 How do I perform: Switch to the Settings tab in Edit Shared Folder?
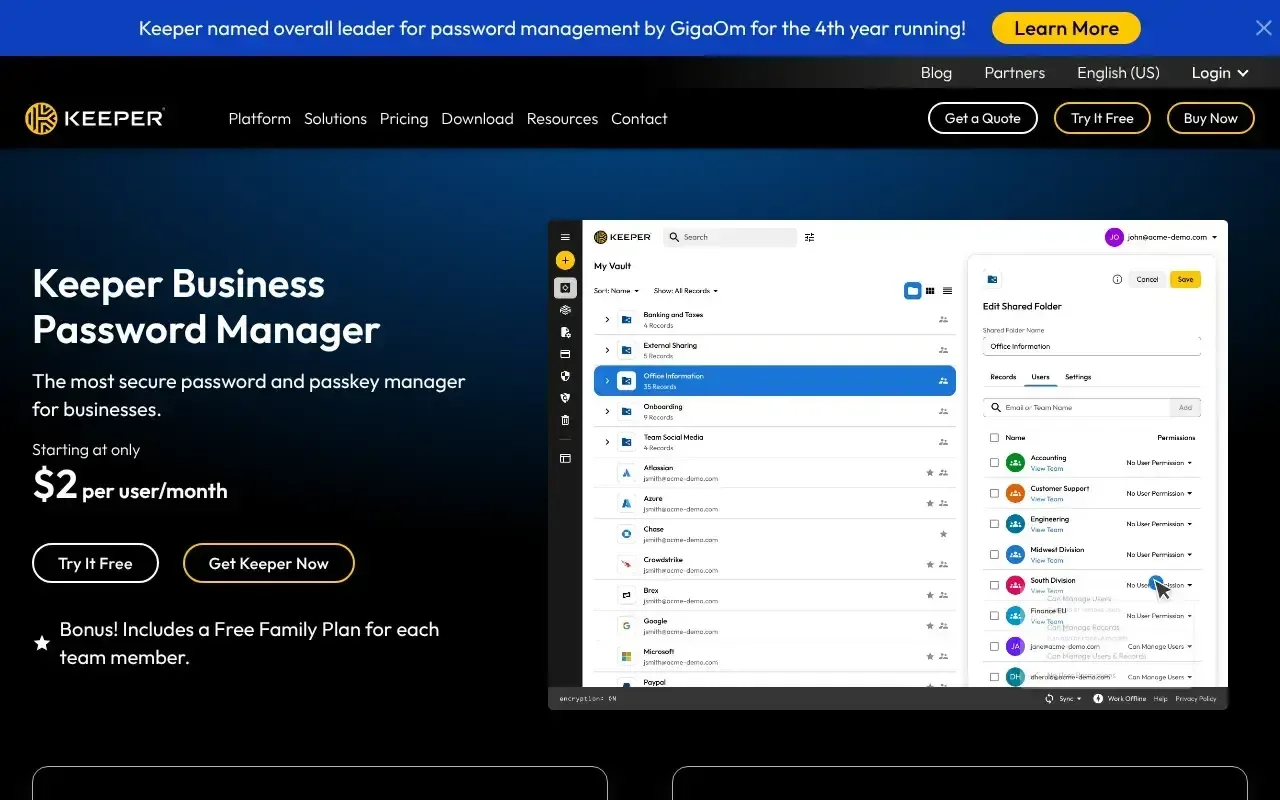[x=1077, y=377]
